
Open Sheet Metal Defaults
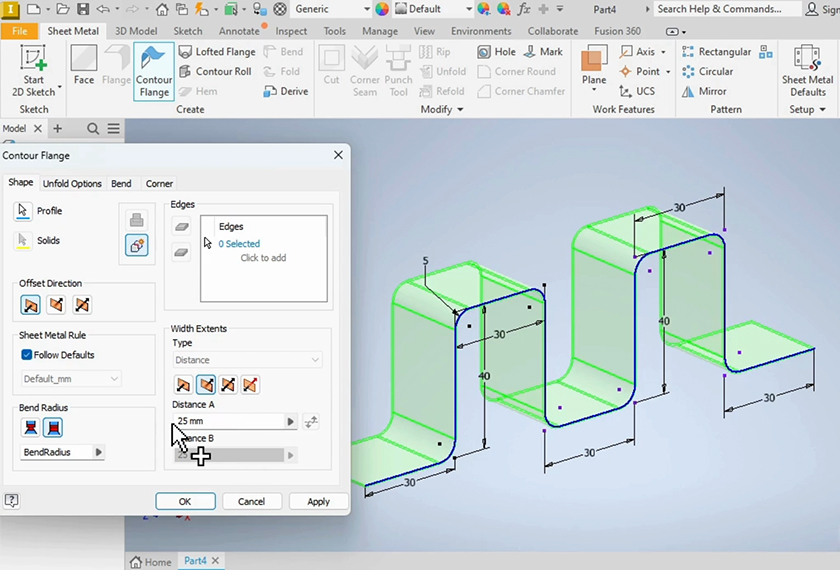tap(807, 66)
